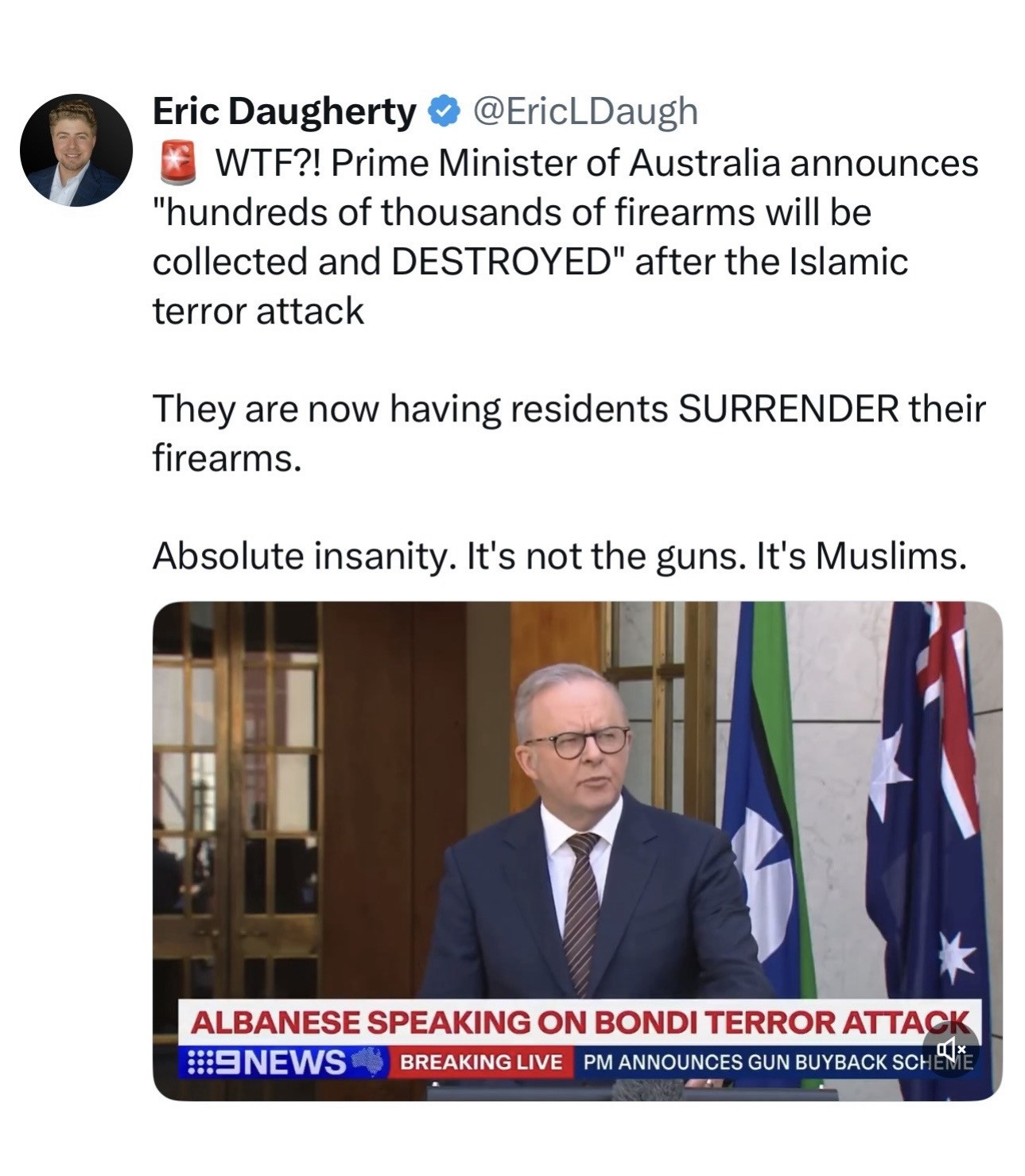Open the Eric Daugherty display name
Viewport: 1025px width, 1176px height.
[284, 111]
